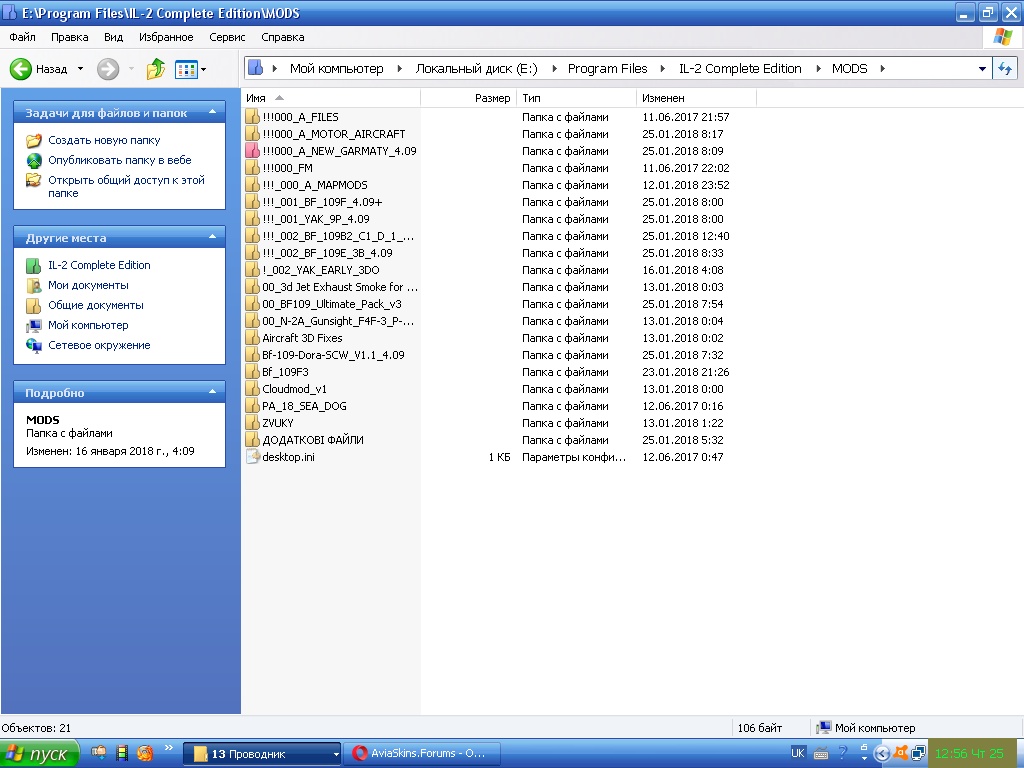Click folder icon of !!!000_A_FILES

(252, 117)
